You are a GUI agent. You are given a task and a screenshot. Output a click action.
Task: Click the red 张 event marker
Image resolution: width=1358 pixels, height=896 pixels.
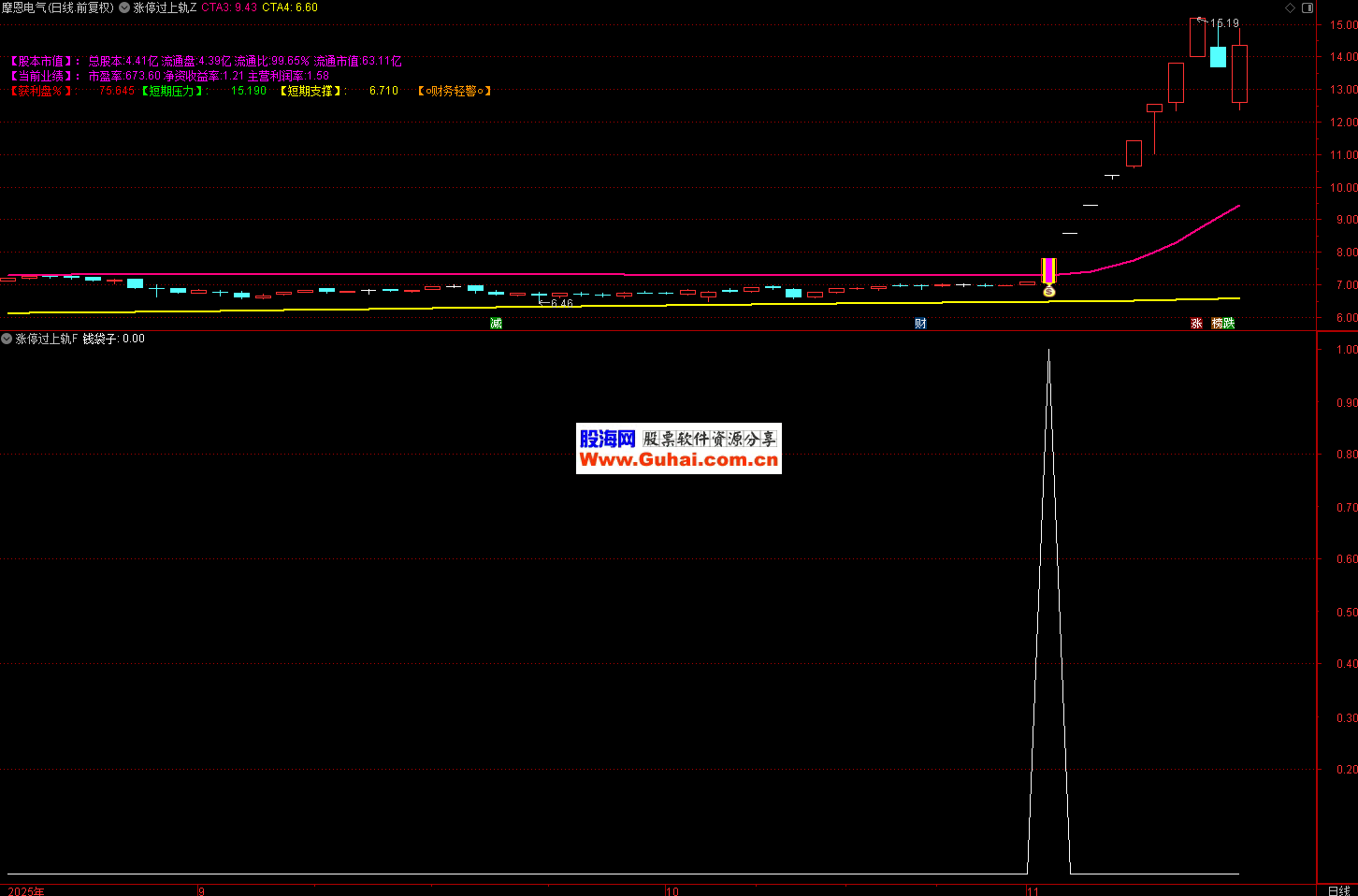click(1196, 324)
